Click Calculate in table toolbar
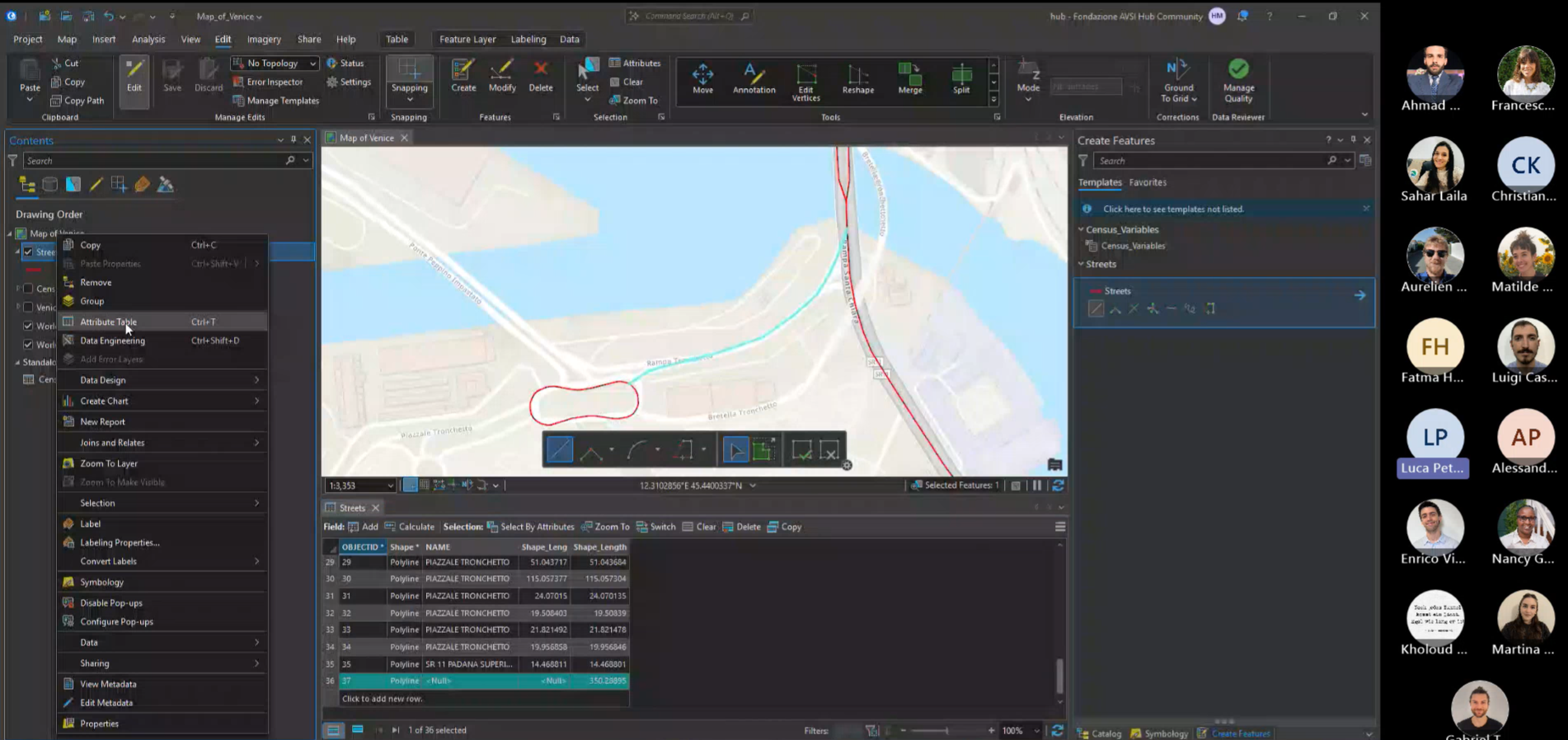 pyautogui.click(x=409, y=527)
